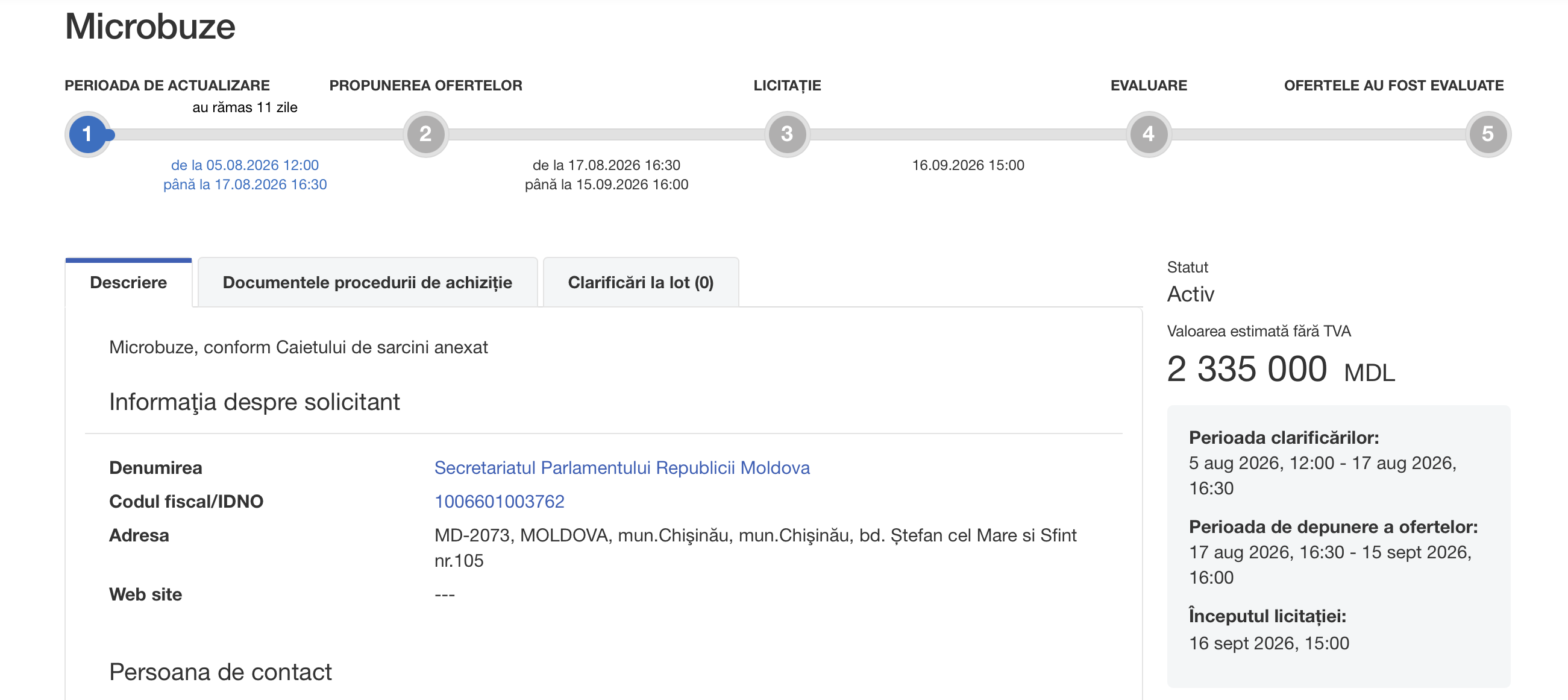
Task: Click the Microbuze page title
Action: pyautogui.click(x=149, y=27)
